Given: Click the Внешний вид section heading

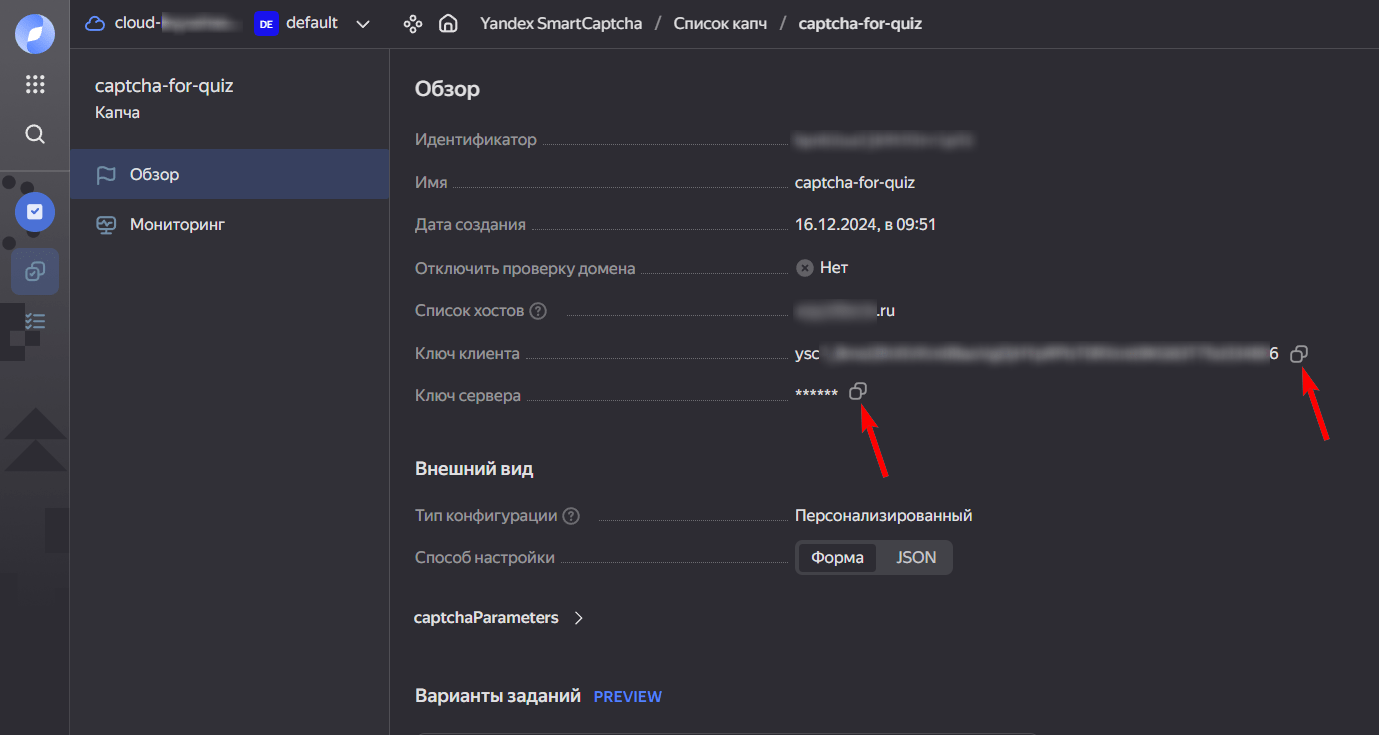Looking at the screenshot, I should coord(474,468).
